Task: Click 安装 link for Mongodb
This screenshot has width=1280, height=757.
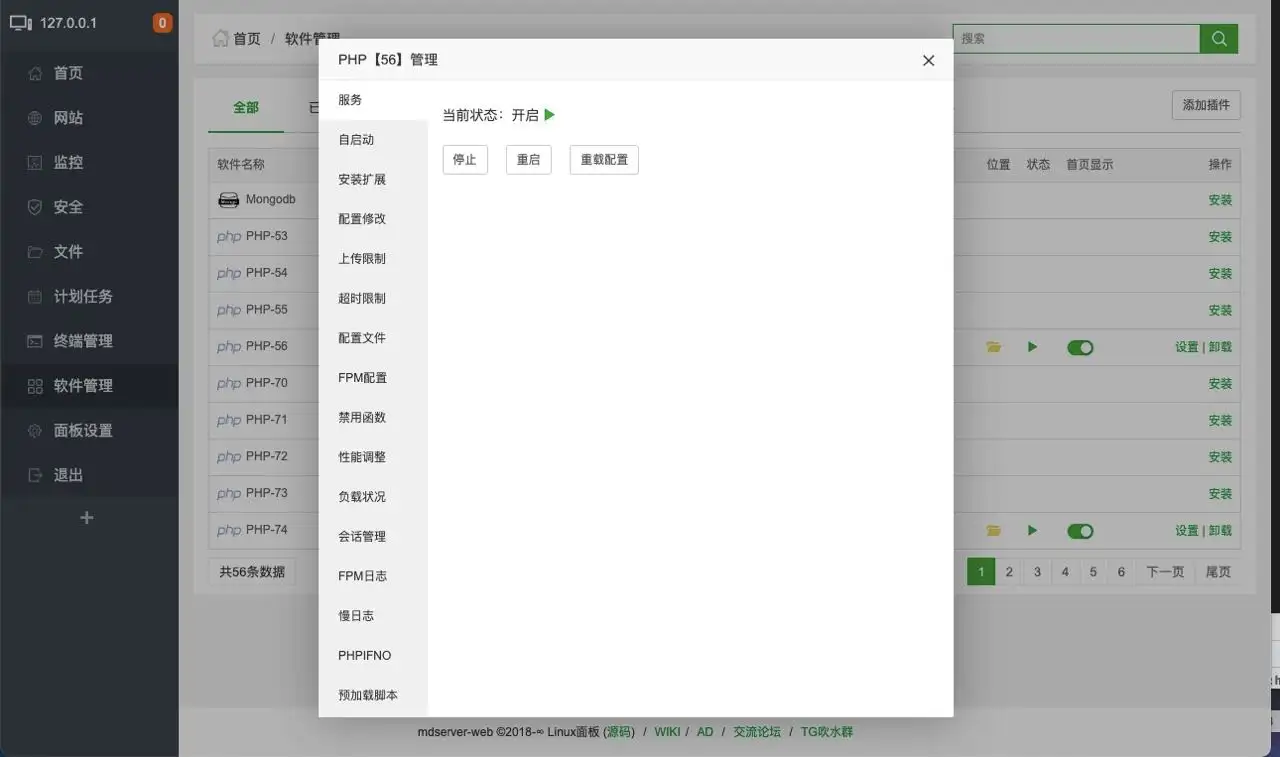Action: tap(1220, 200)
